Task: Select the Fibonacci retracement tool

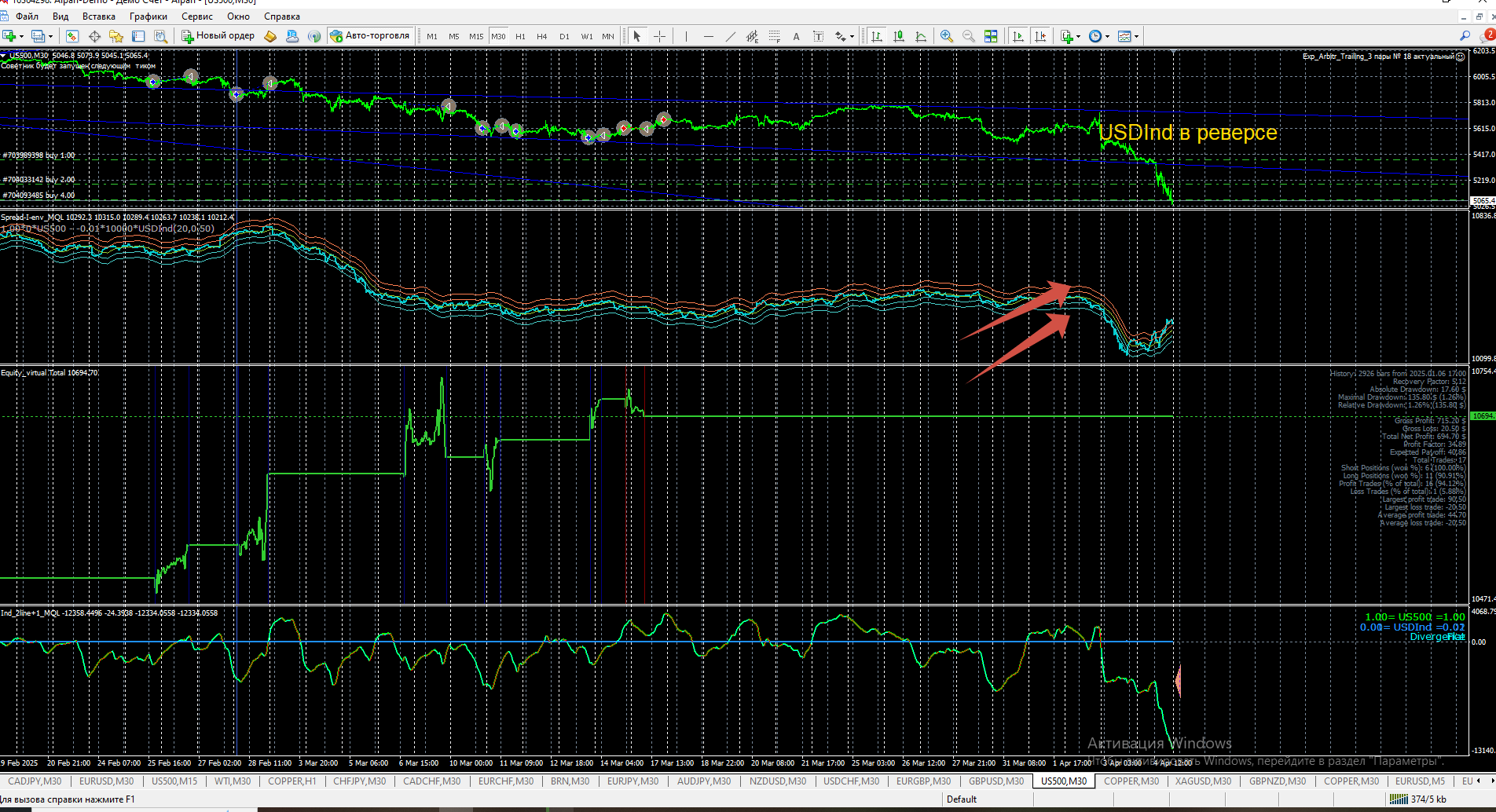Action: [x=774, y=36]
